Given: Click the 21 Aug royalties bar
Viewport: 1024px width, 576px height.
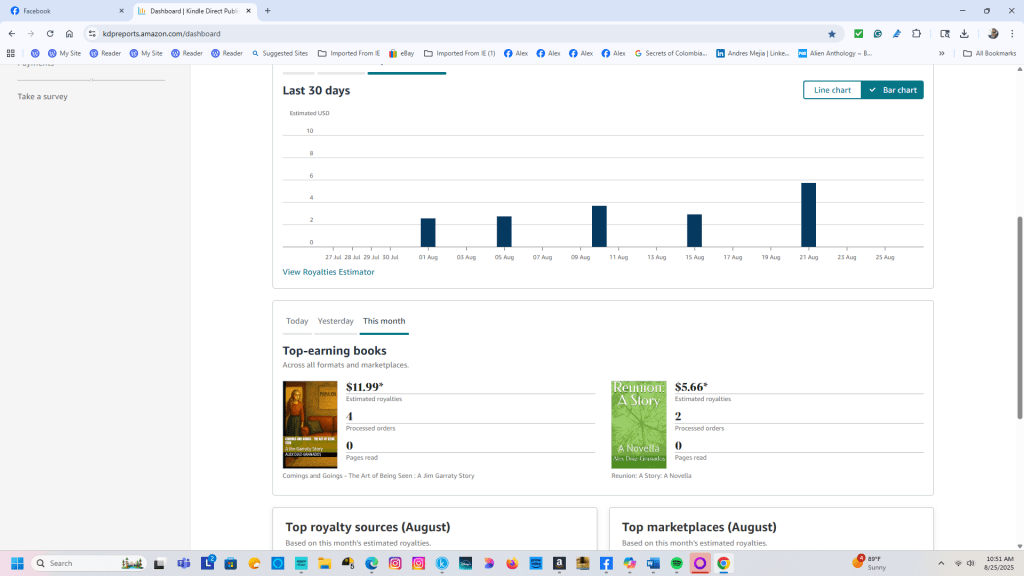Looking at the screenshot, I should click(x=808, y=215).
